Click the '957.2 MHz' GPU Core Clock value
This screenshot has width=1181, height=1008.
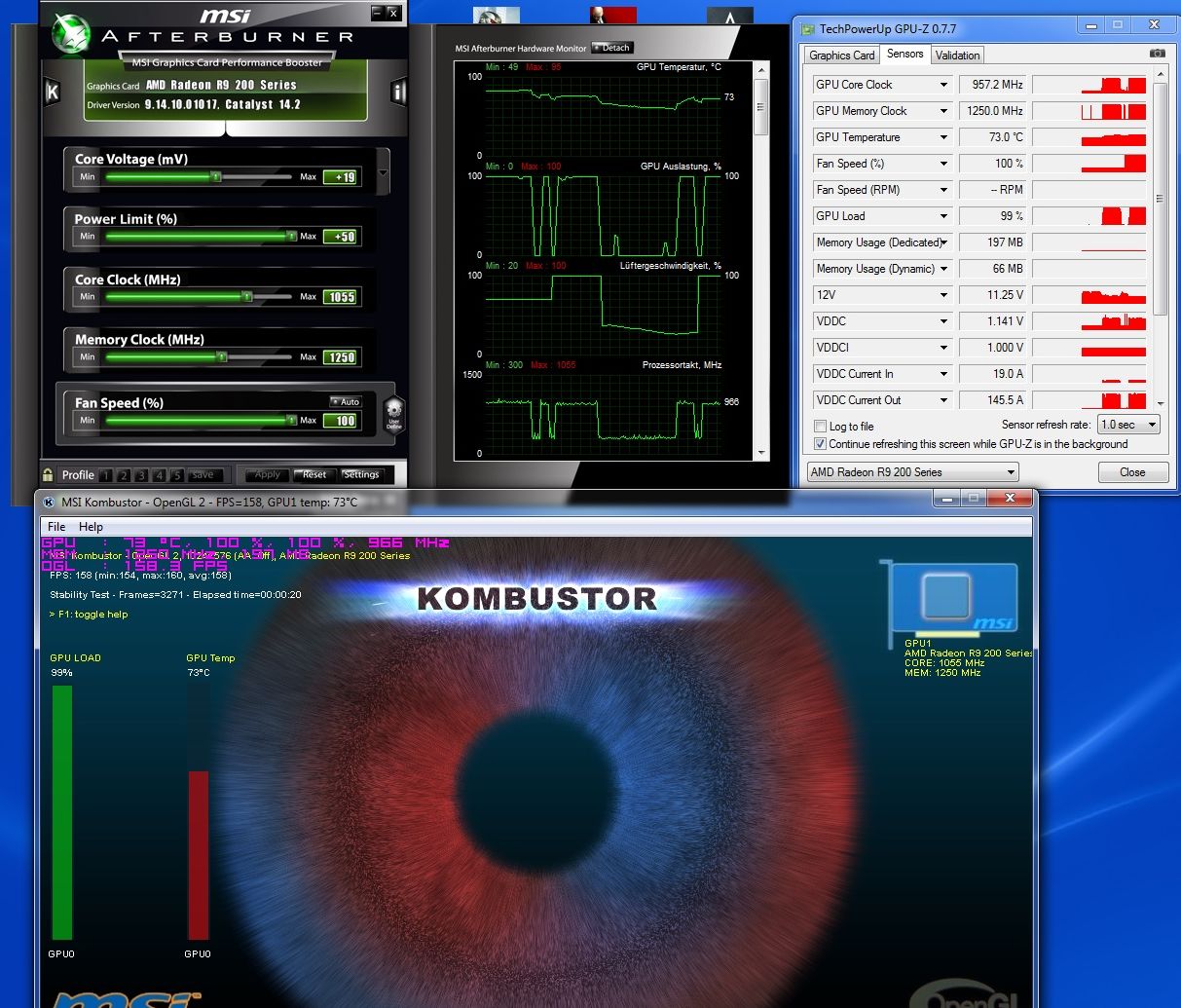pos(993,85)
